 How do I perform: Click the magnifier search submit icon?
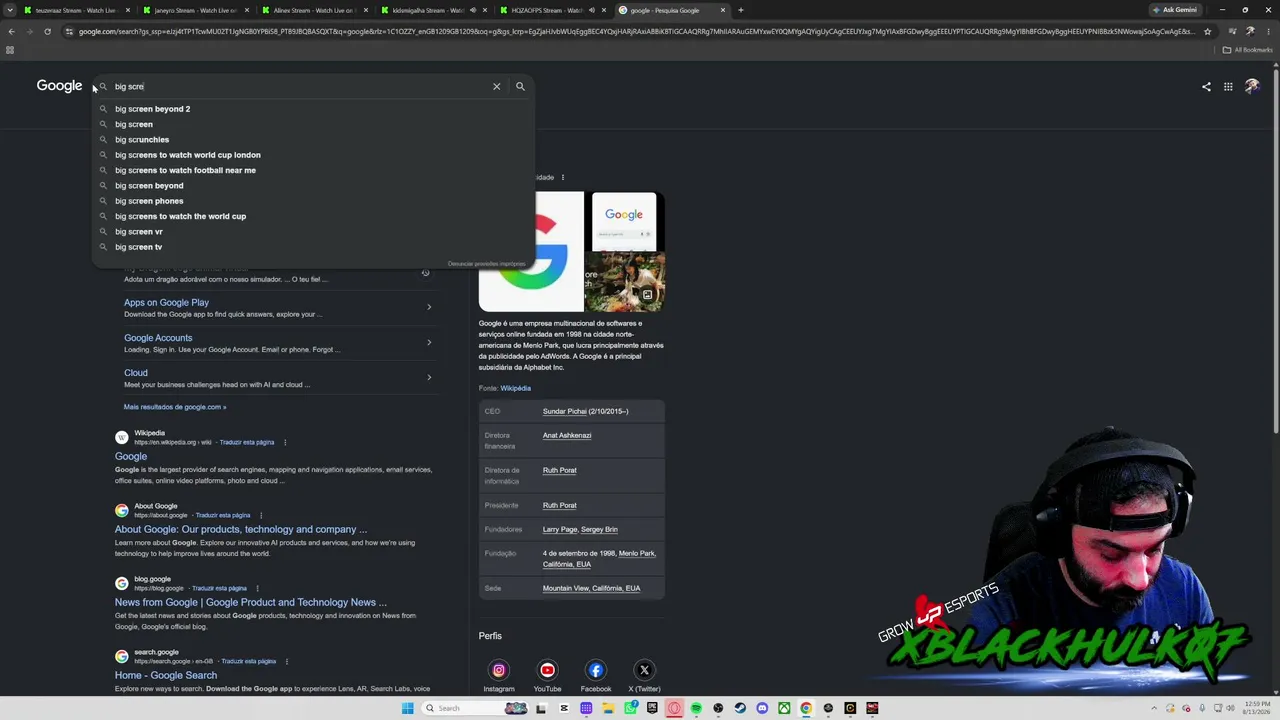pyautogui.click(x=520, y=86)
